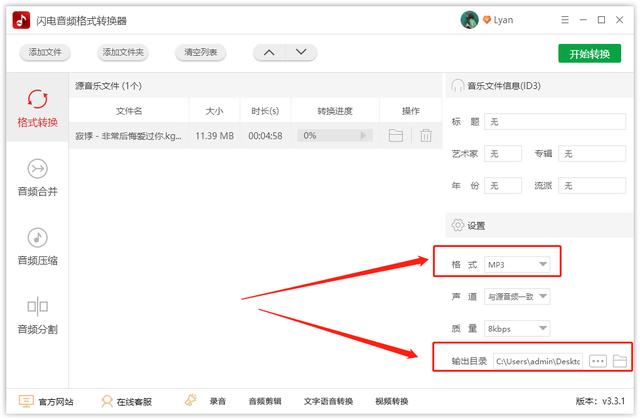Click the 流派 input field
Image resolution: width=640 pixels, height=420 pixels.
click(x=592, y=186)
